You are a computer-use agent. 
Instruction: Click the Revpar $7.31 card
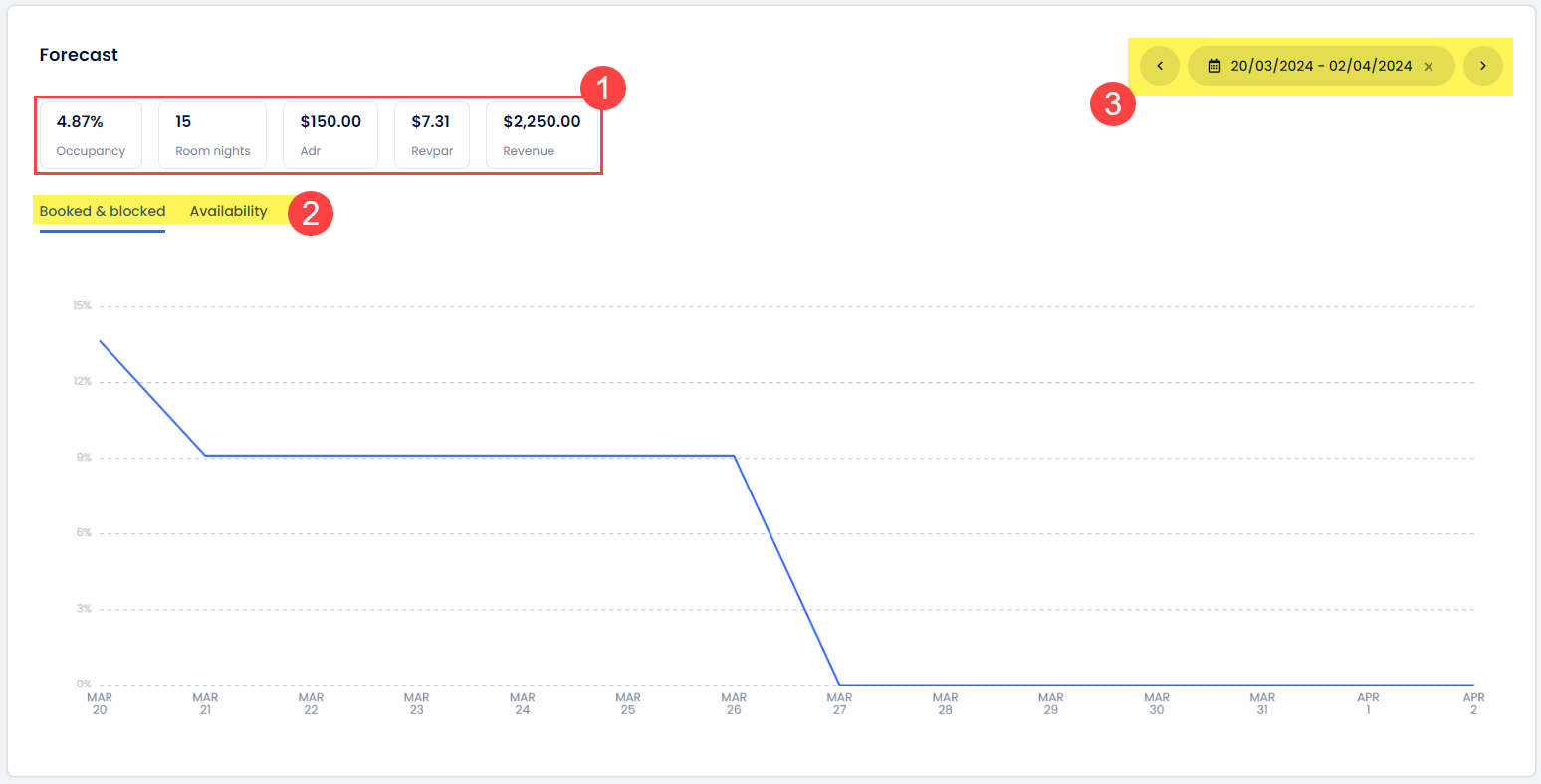coord(432,135)
